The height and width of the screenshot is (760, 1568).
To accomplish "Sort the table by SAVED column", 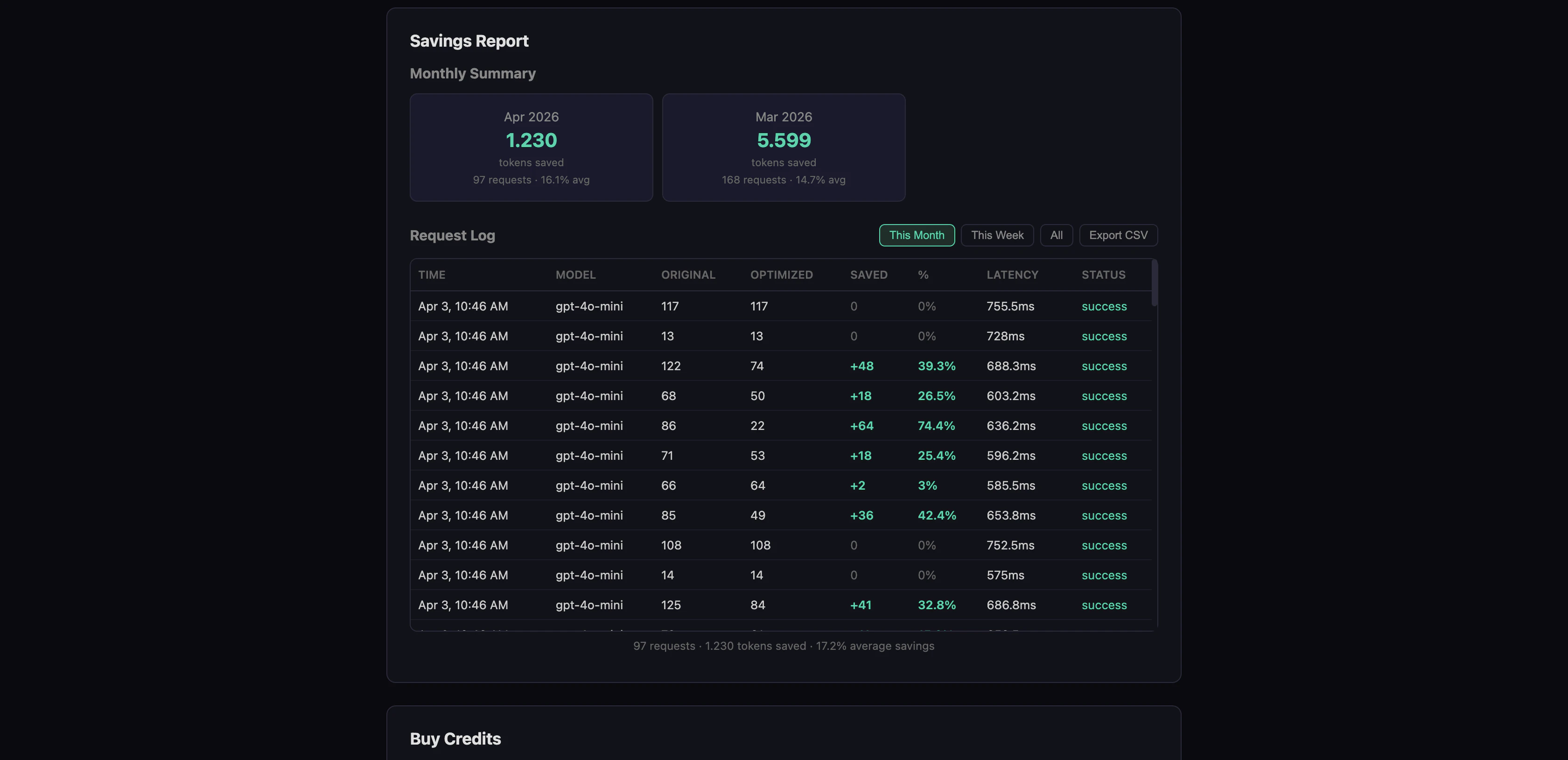I will coord(868,274).
